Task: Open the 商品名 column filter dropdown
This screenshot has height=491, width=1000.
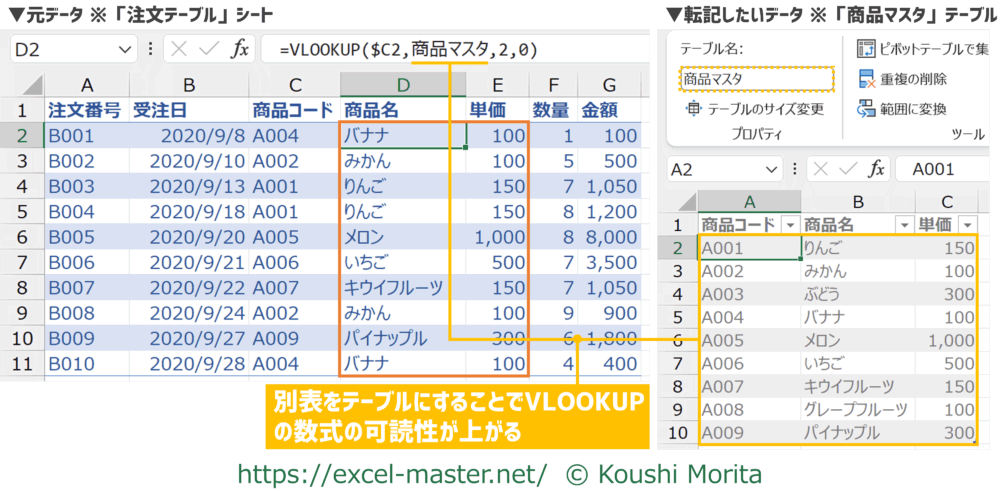Action: click(x=903, y=225)
